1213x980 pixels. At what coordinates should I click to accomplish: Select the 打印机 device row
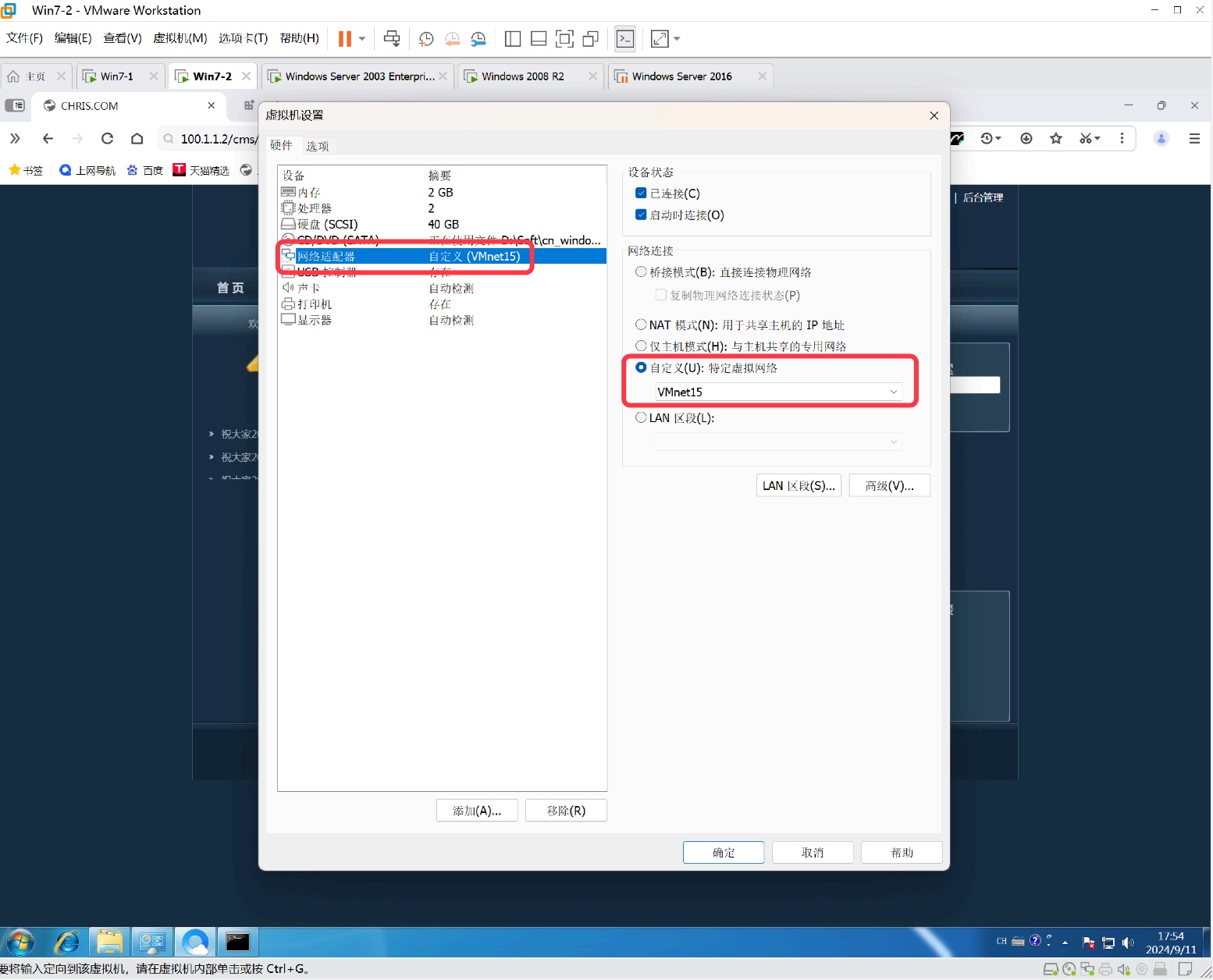(x=442, y=304)
